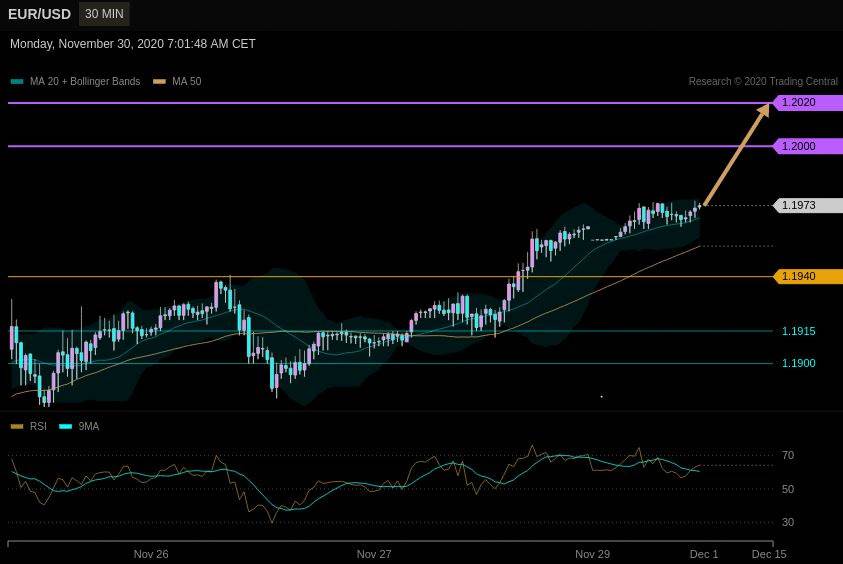843x564 pixels.
Task: Click the 1.2020 resistance price tag
Action: click(808, 102)
